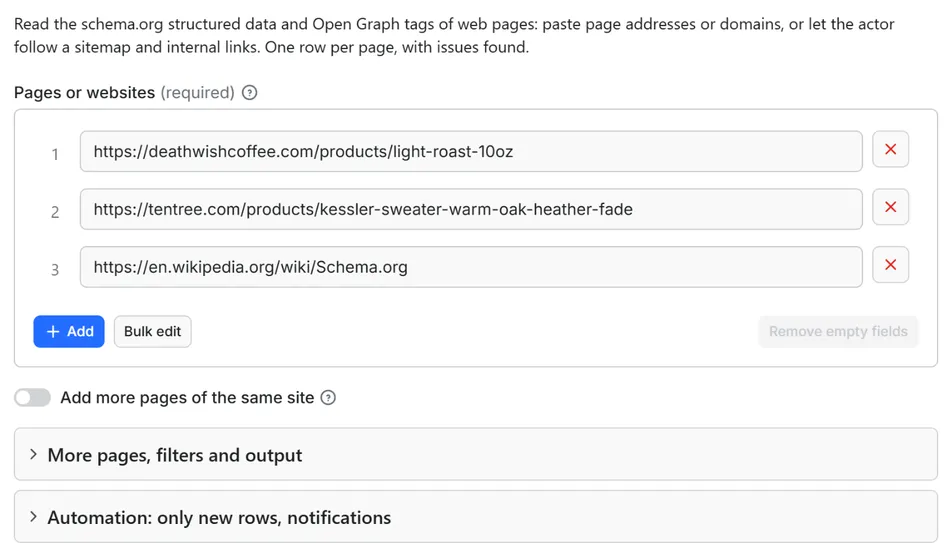Expand Automation: only new rows, notifications section
Image resolution: width=952 pixels, height=543 pixels.
[476, 517]
